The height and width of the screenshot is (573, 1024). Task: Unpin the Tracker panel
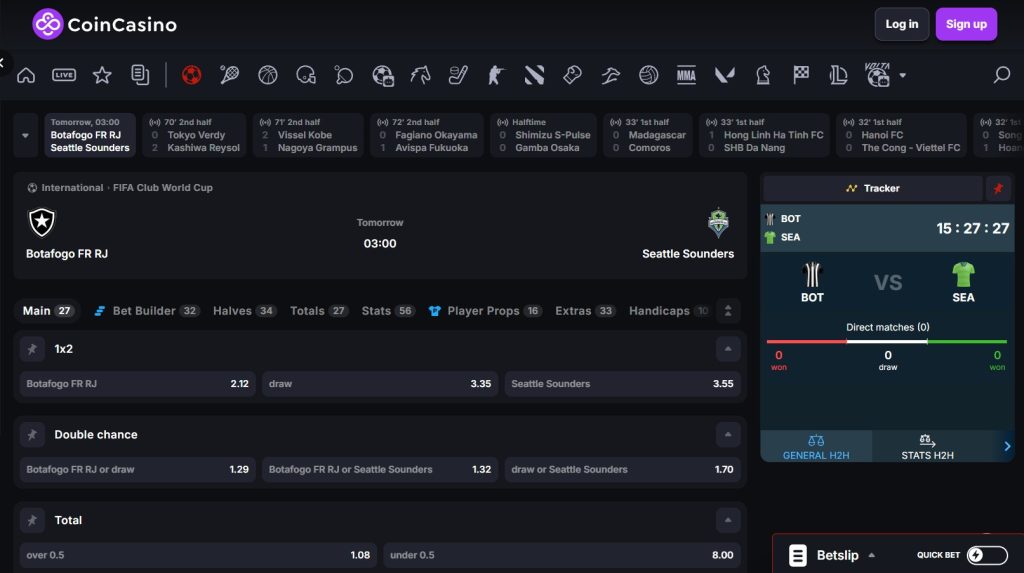pos(998,188)
